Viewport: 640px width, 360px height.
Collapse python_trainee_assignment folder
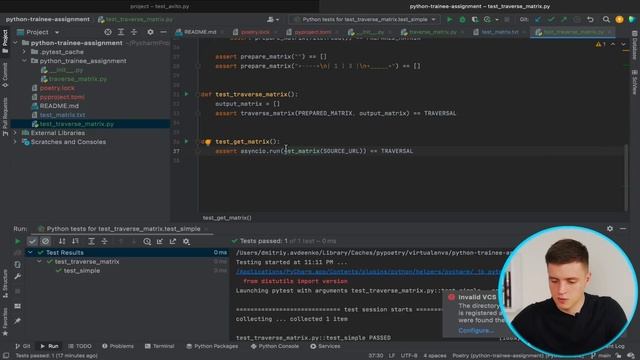click(x=24, y=61)
